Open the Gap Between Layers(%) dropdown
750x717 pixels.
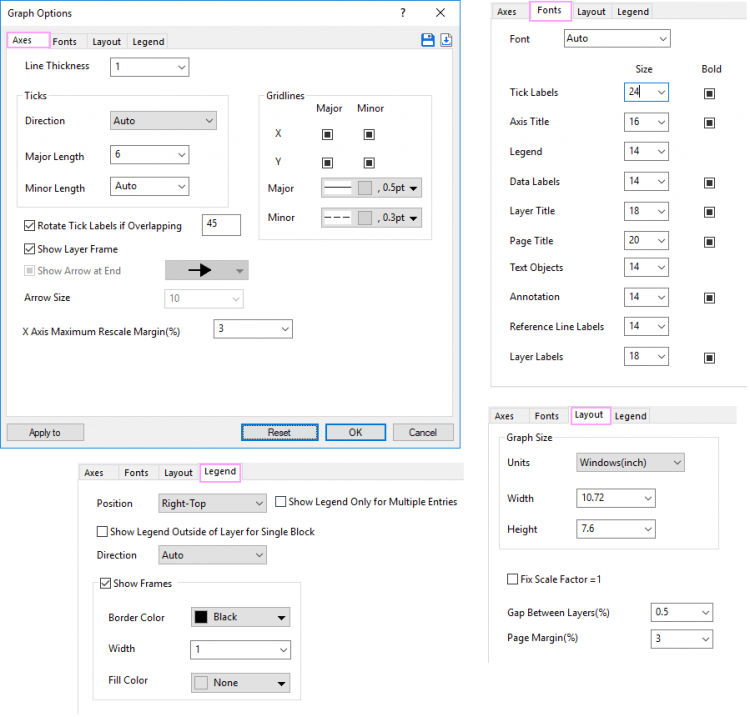[x=682, y=612]
